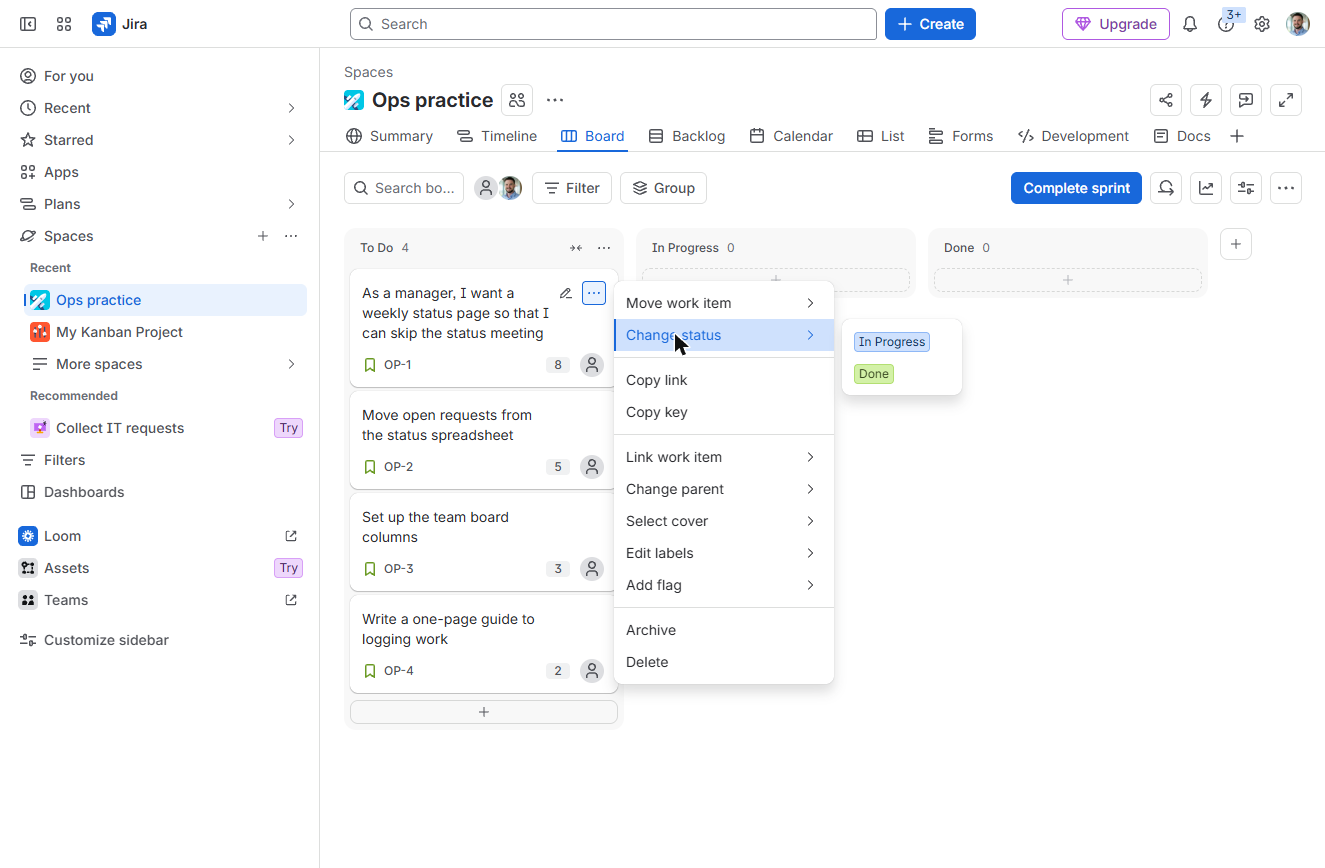1325x868 pixels.
Task: Open the settings gear icon
Action: point(1262,24)
